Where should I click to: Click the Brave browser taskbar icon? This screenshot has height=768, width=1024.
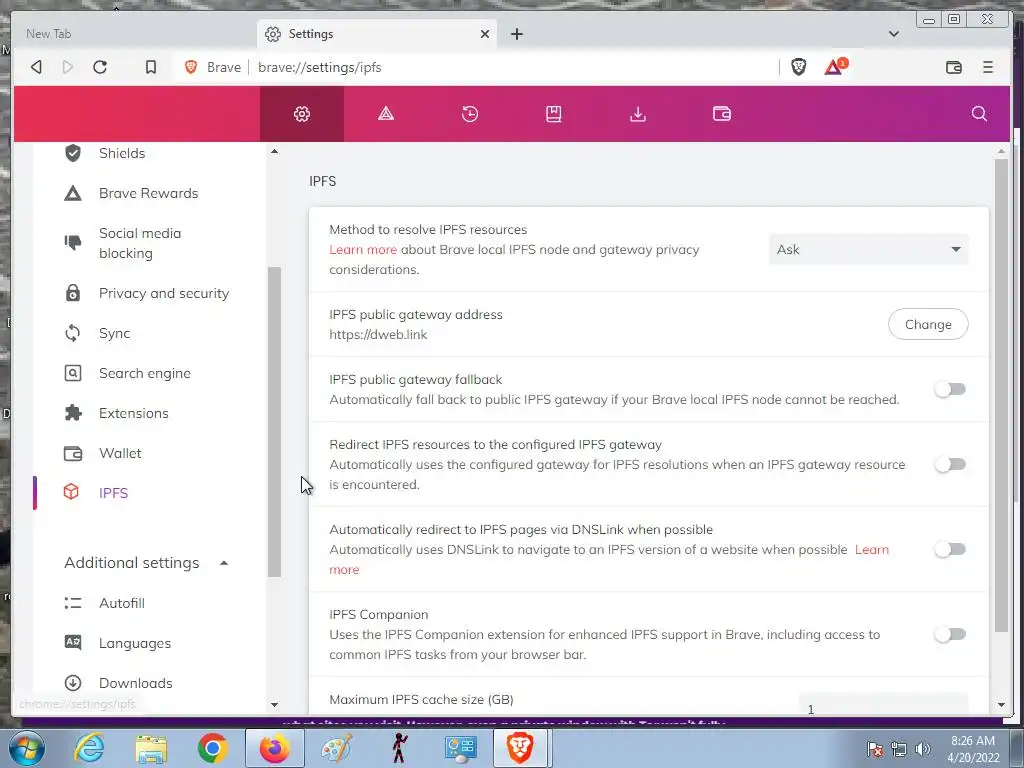[520, 748]
